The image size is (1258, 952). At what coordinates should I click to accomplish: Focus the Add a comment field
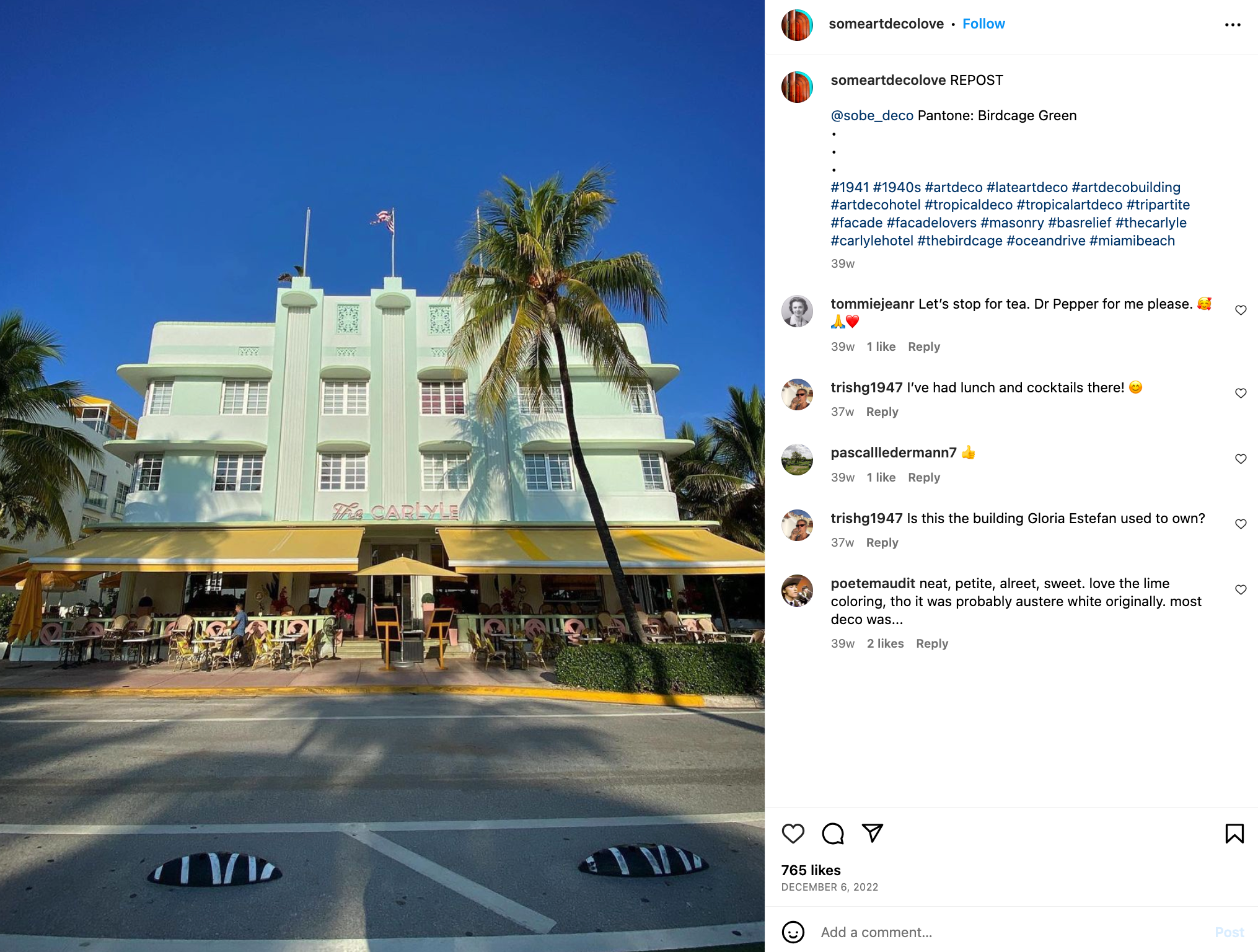click(x=1010, y=932)
